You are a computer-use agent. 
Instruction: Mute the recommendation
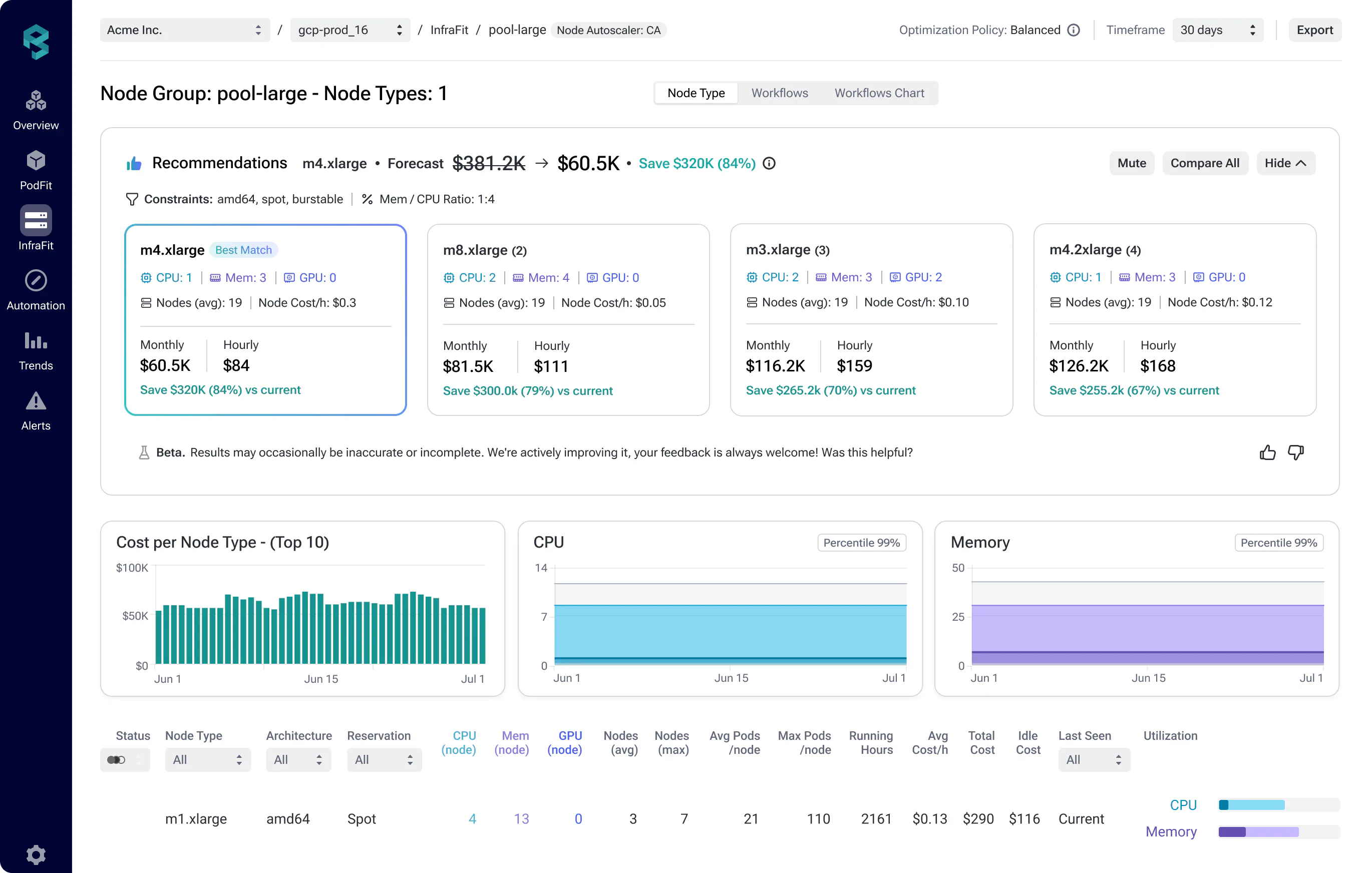[x=1132, y=164]
